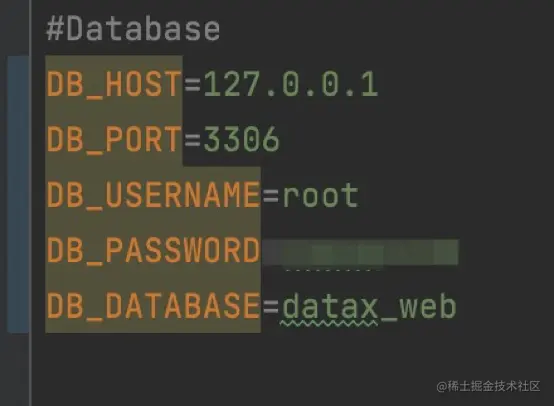Click the root username value
This screenshot has height=406, width=554.
coord(320,195)
